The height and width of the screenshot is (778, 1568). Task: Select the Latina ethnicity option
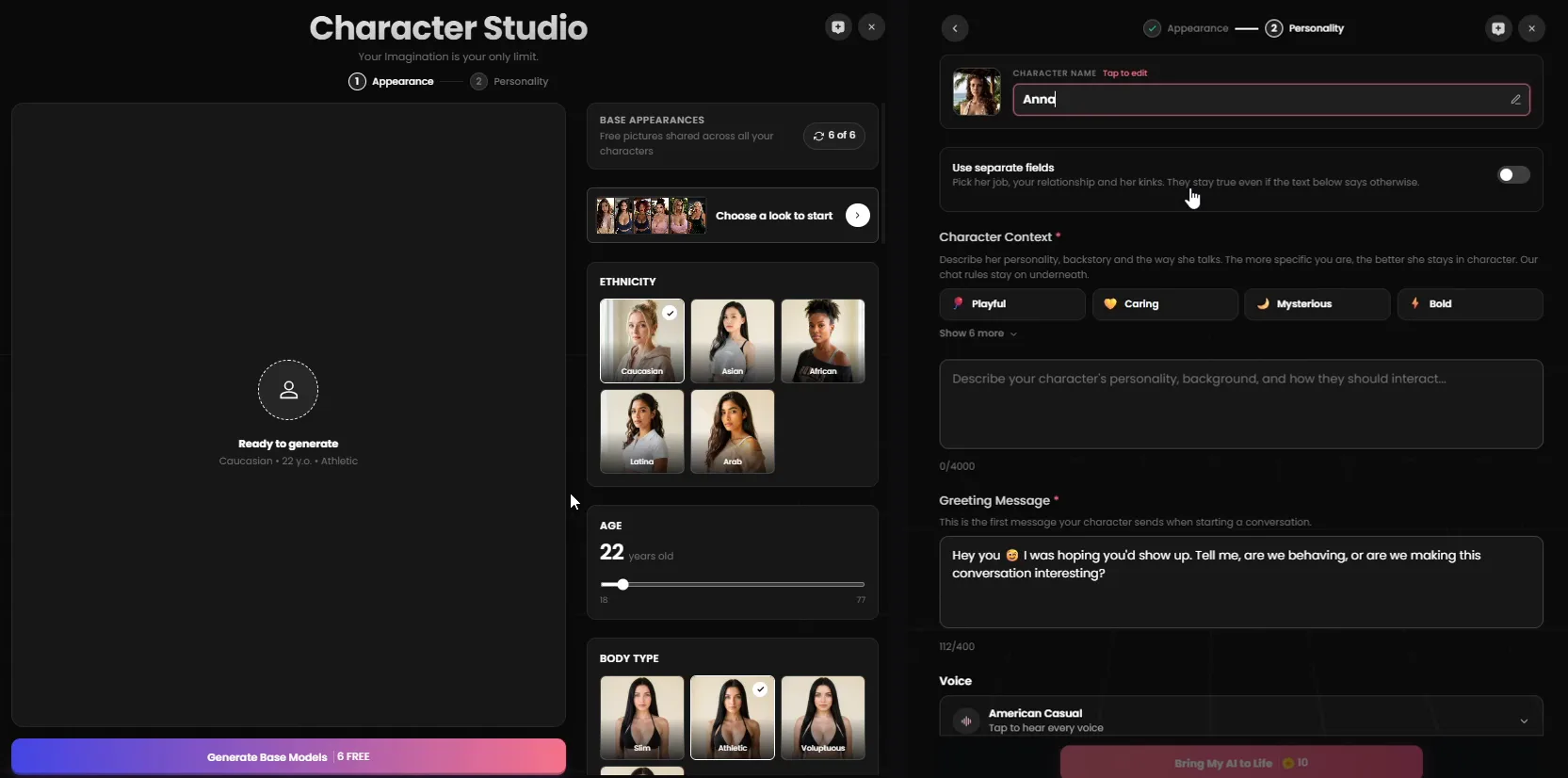[642, 431]
